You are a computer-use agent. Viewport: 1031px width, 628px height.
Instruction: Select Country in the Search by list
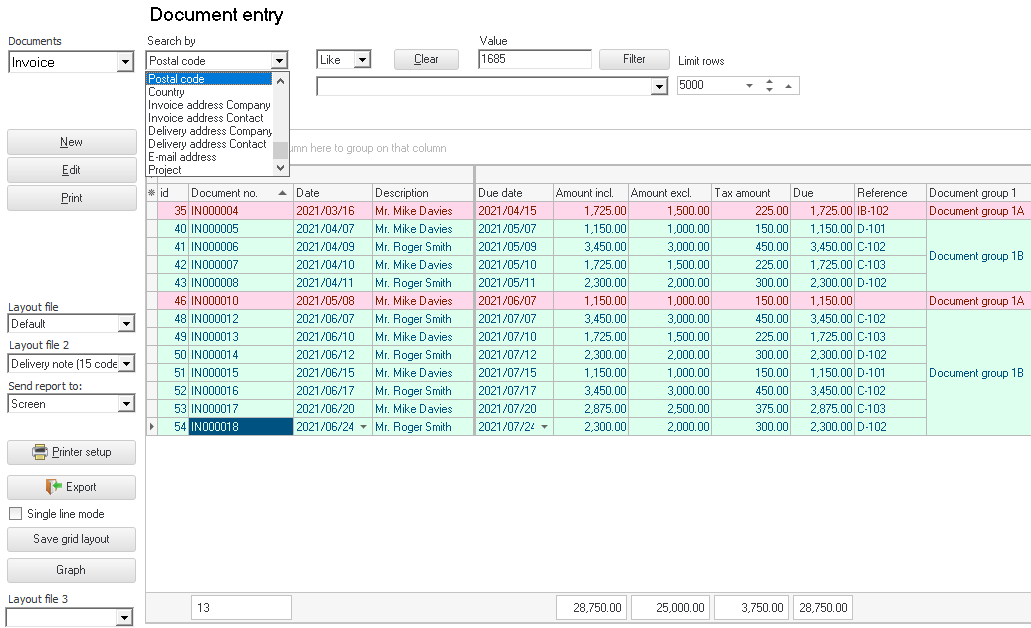[167, 92]
